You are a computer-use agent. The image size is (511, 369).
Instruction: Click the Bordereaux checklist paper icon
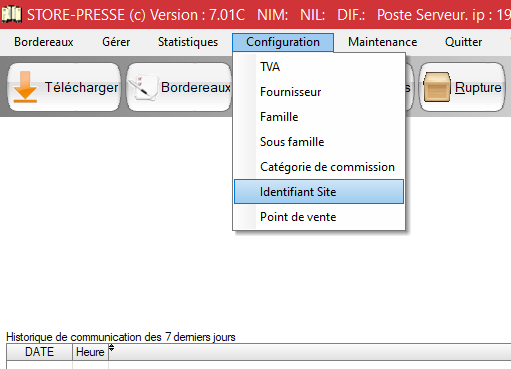[143, 87]
